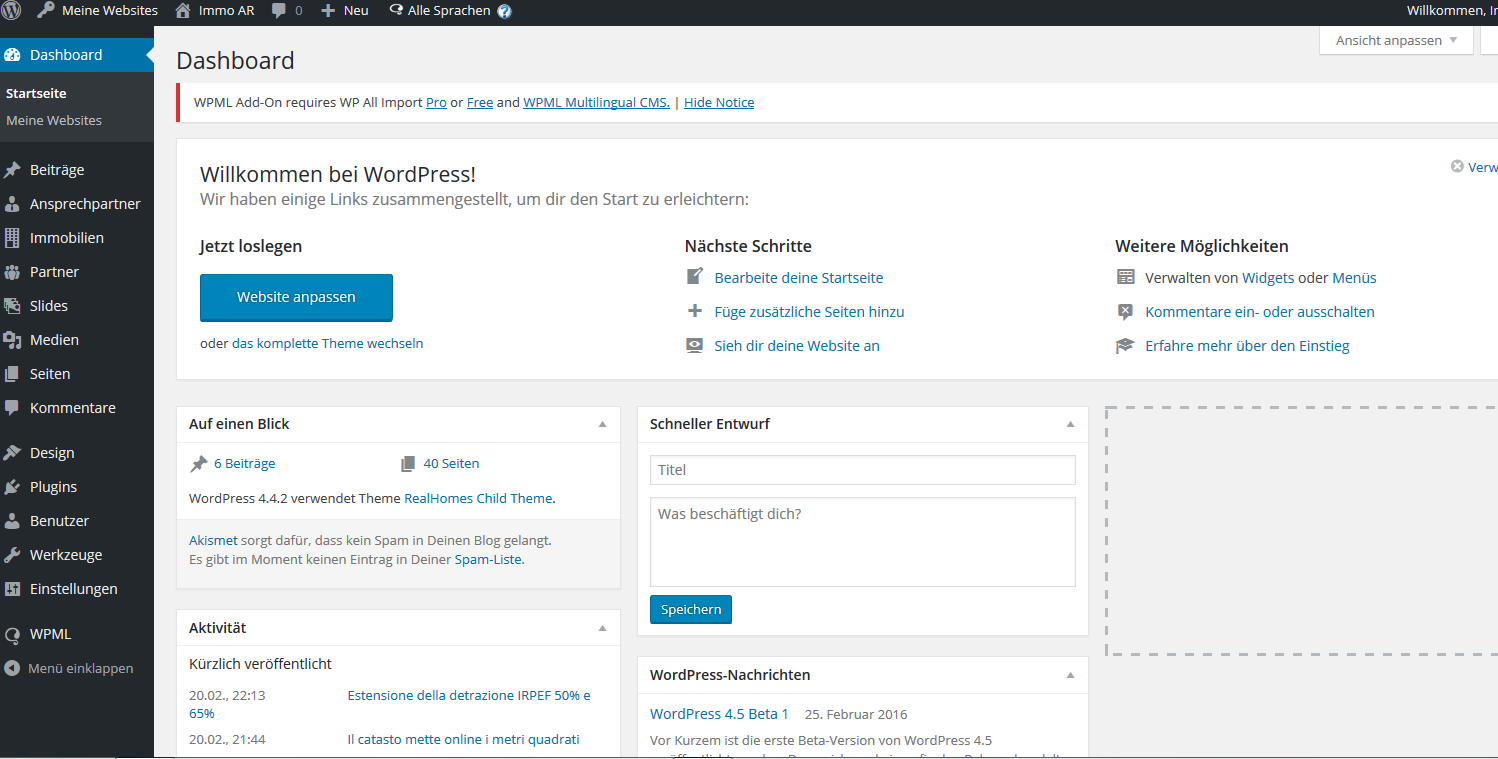This screenshot has height=759, width=1498.
Task: Click the Speichern button
Action: click(691, 609)
